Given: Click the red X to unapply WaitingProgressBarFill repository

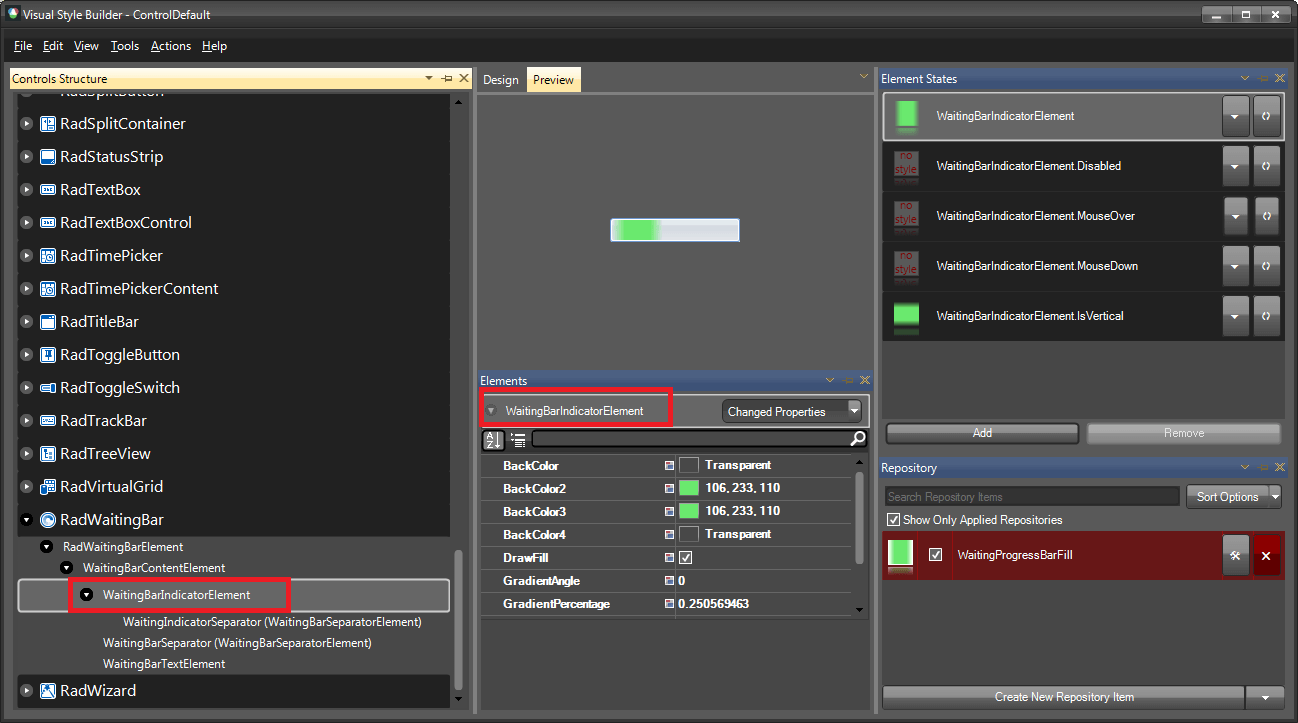Looking at the screenshot, I should (x=1267, y=555).
